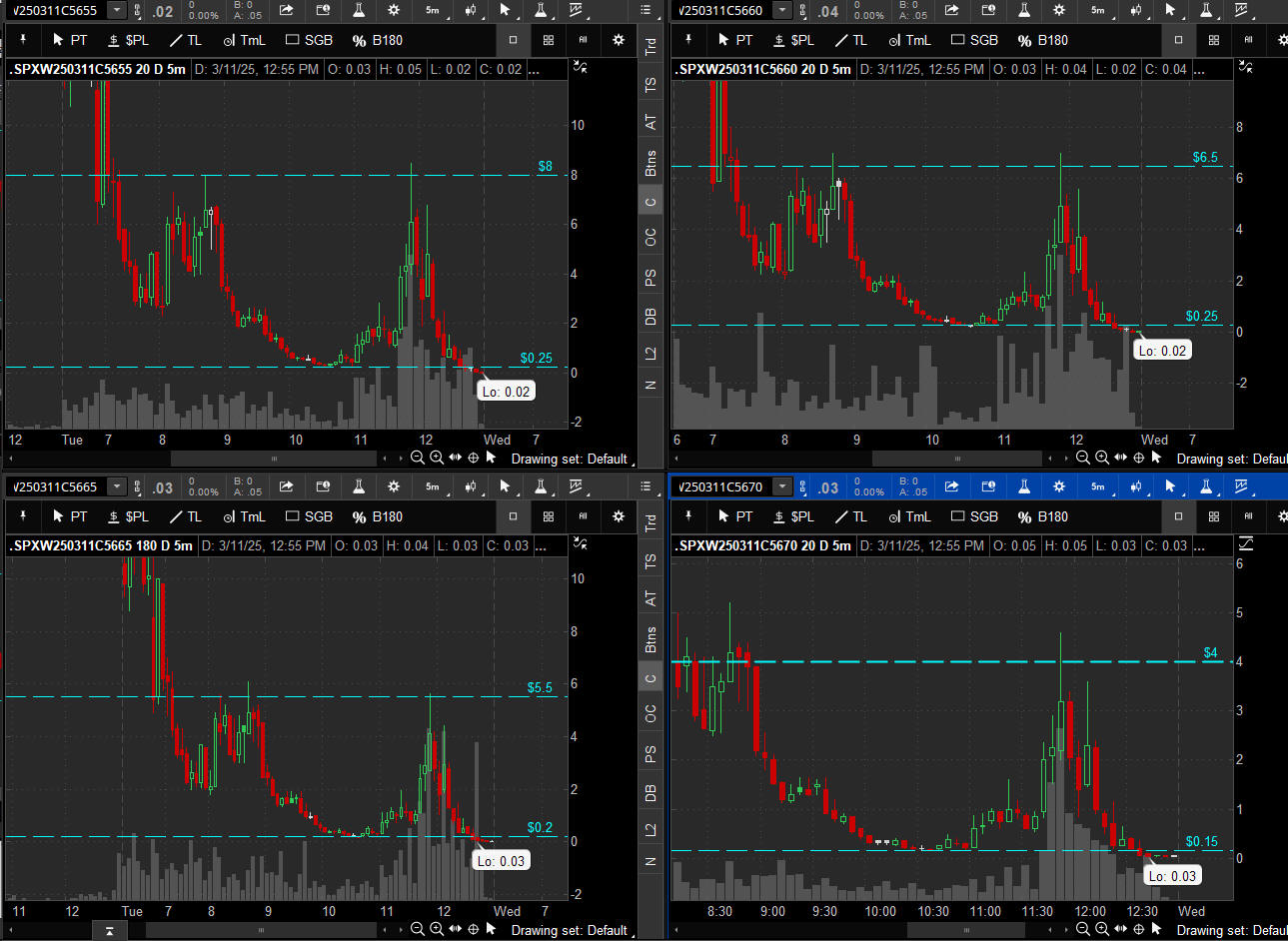The width and height of the screenshot is (1288, 941).
Task: Click the zoom out magnifier under the C5670 chart
Action: 1082,929
